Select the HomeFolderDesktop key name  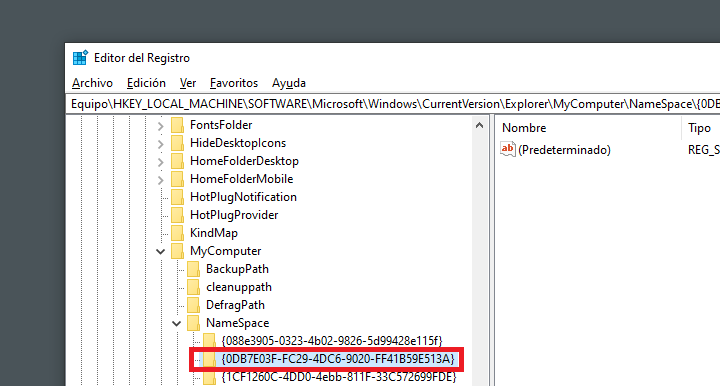tap(244, 161)
